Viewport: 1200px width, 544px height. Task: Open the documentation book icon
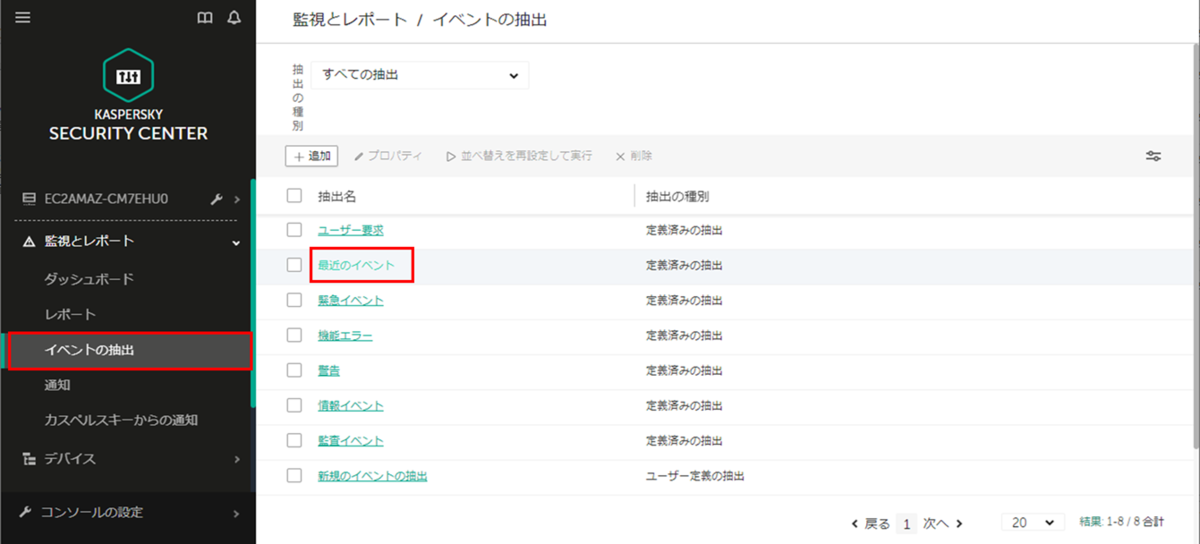point(205,18)
